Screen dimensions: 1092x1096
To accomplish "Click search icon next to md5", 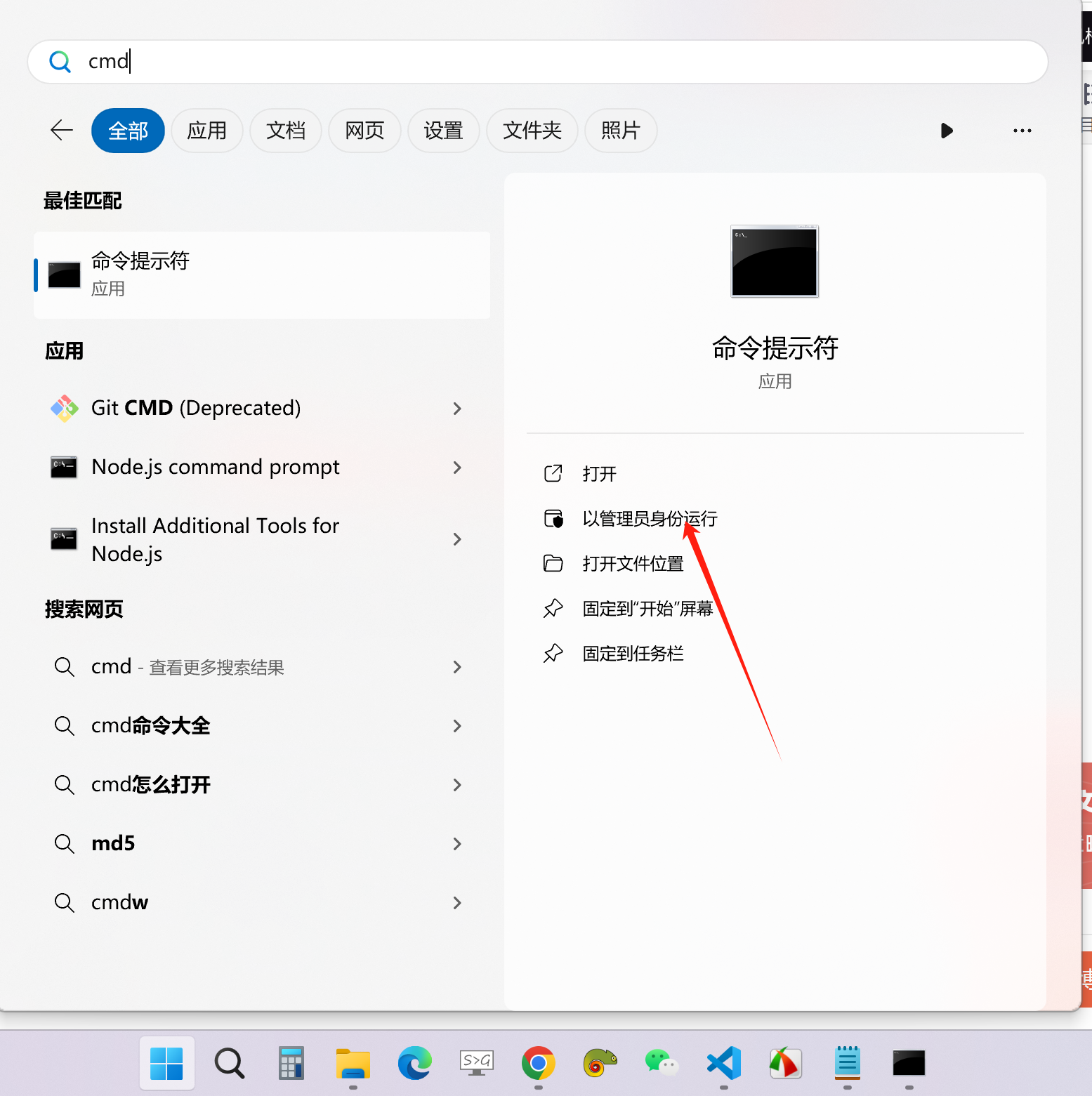I will [x=64, y=843].
